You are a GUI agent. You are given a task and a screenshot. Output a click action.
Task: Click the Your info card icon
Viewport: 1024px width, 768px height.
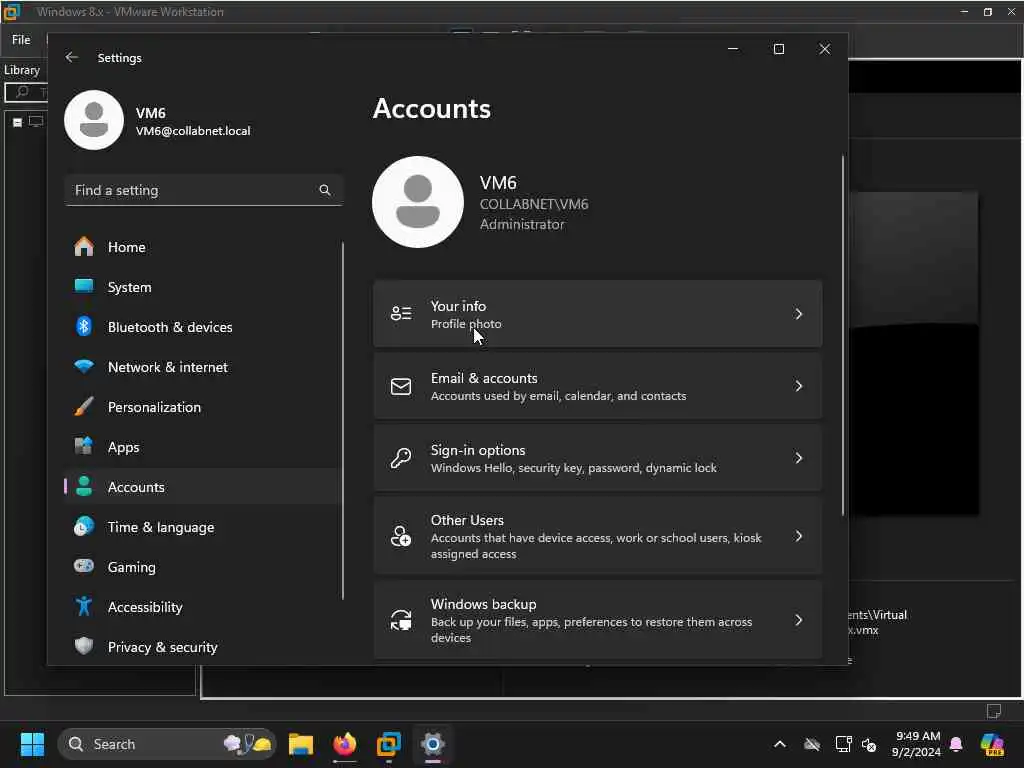pos(401,314)
